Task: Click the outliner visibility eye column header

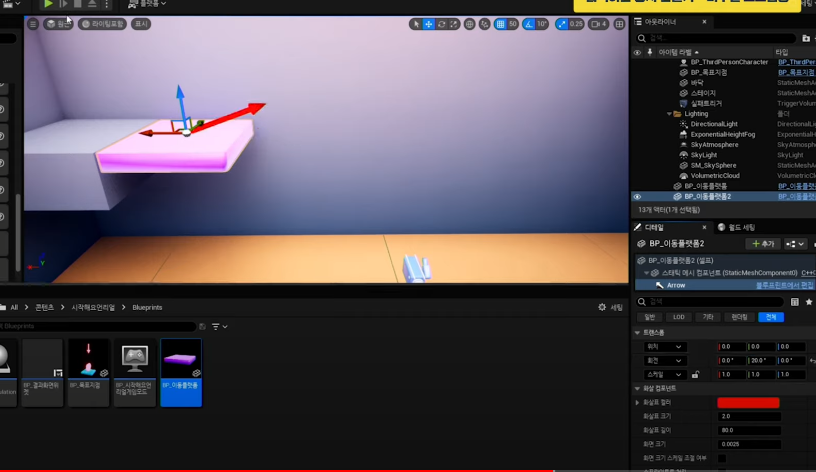Action: [x=637, y=52]
